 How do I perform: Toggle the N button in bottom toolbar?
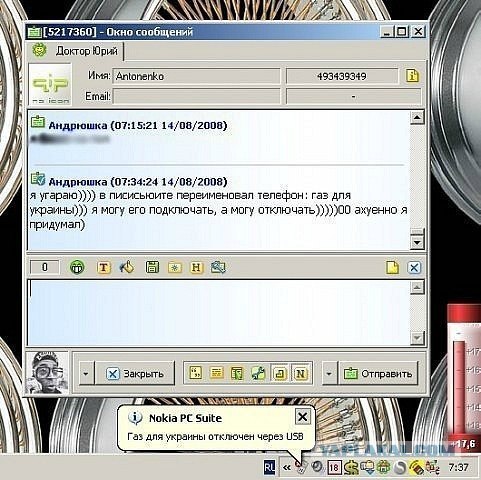tap(301, 373)
